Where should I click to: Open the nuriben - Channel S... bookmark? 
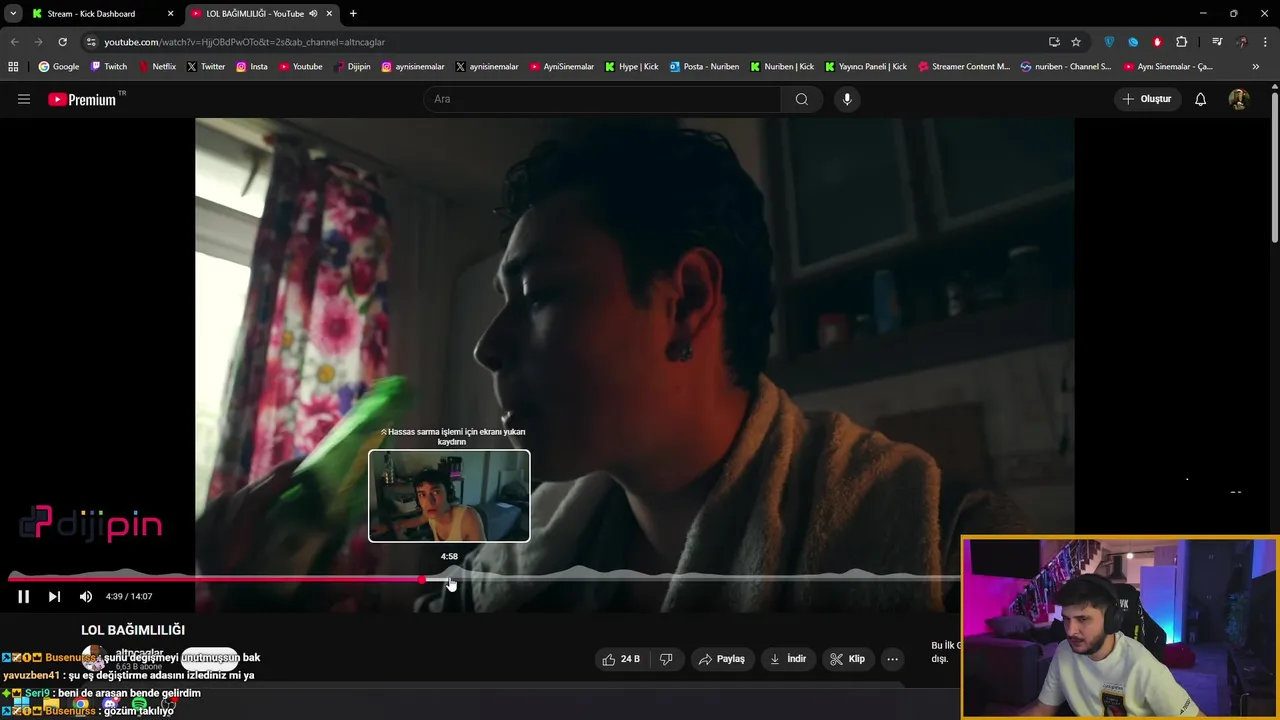(x=1066, y=67)
